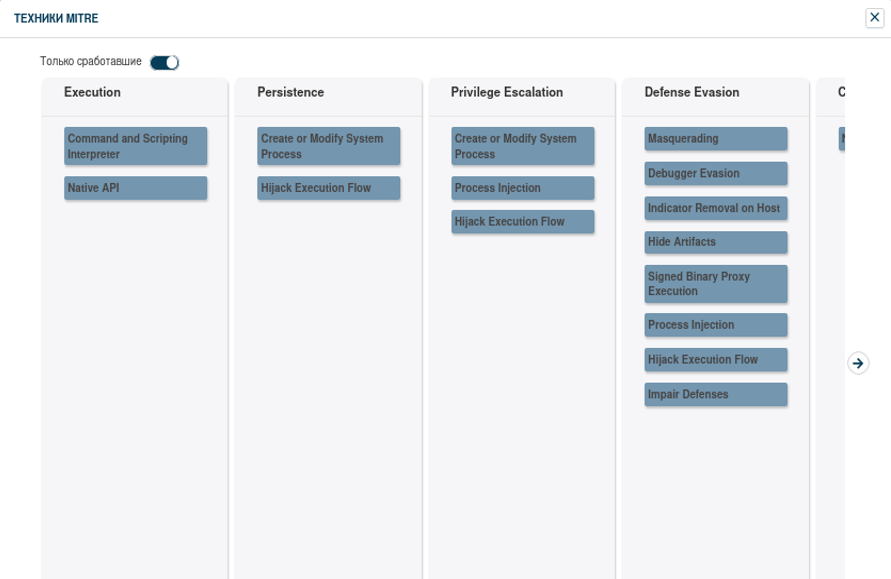Click the partially visible technique in last column
891x579 pixels.
click(842, 139)
